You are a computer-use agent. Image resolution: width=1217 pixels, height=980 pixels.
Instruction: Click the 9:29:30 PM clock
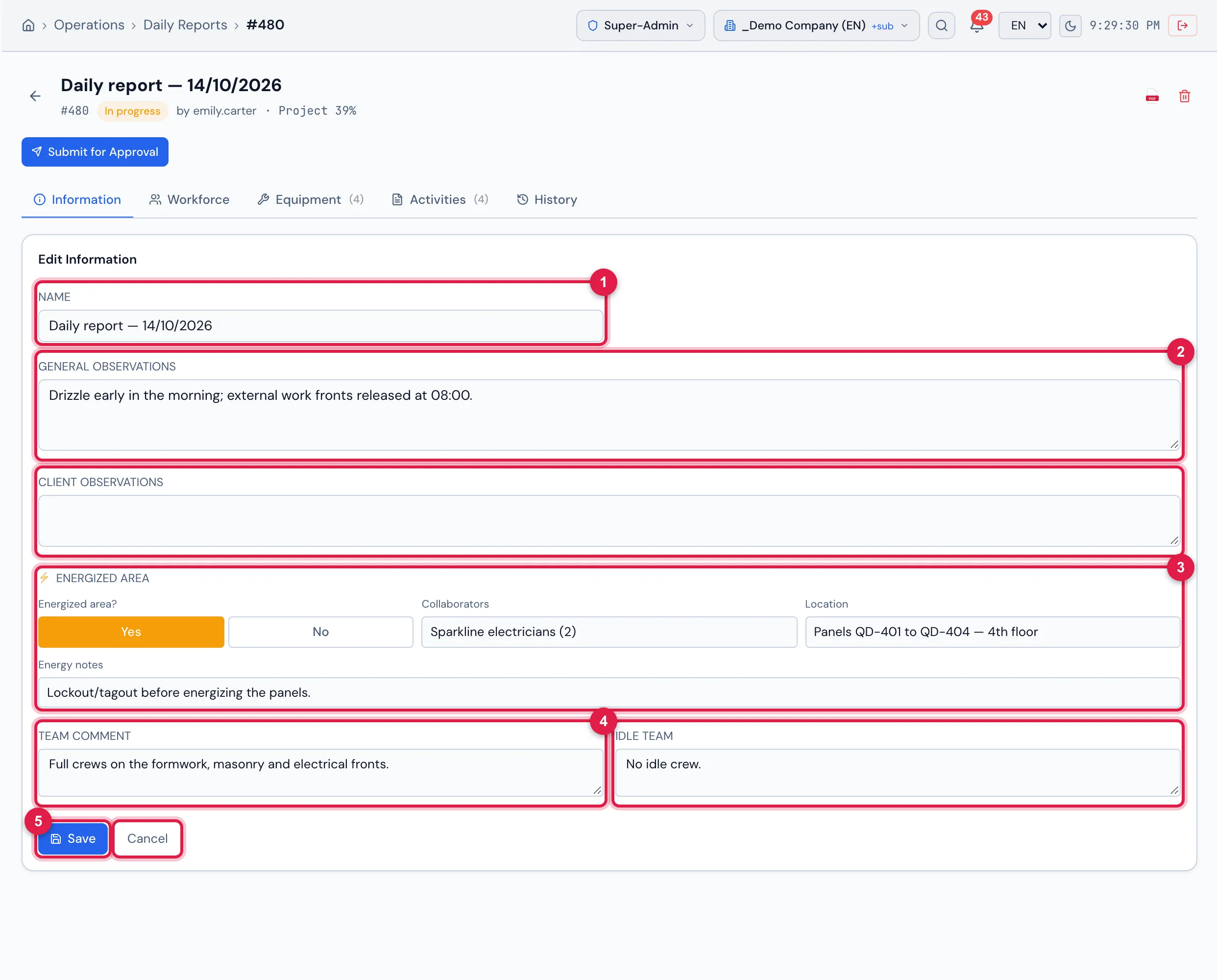[1124, 25]
